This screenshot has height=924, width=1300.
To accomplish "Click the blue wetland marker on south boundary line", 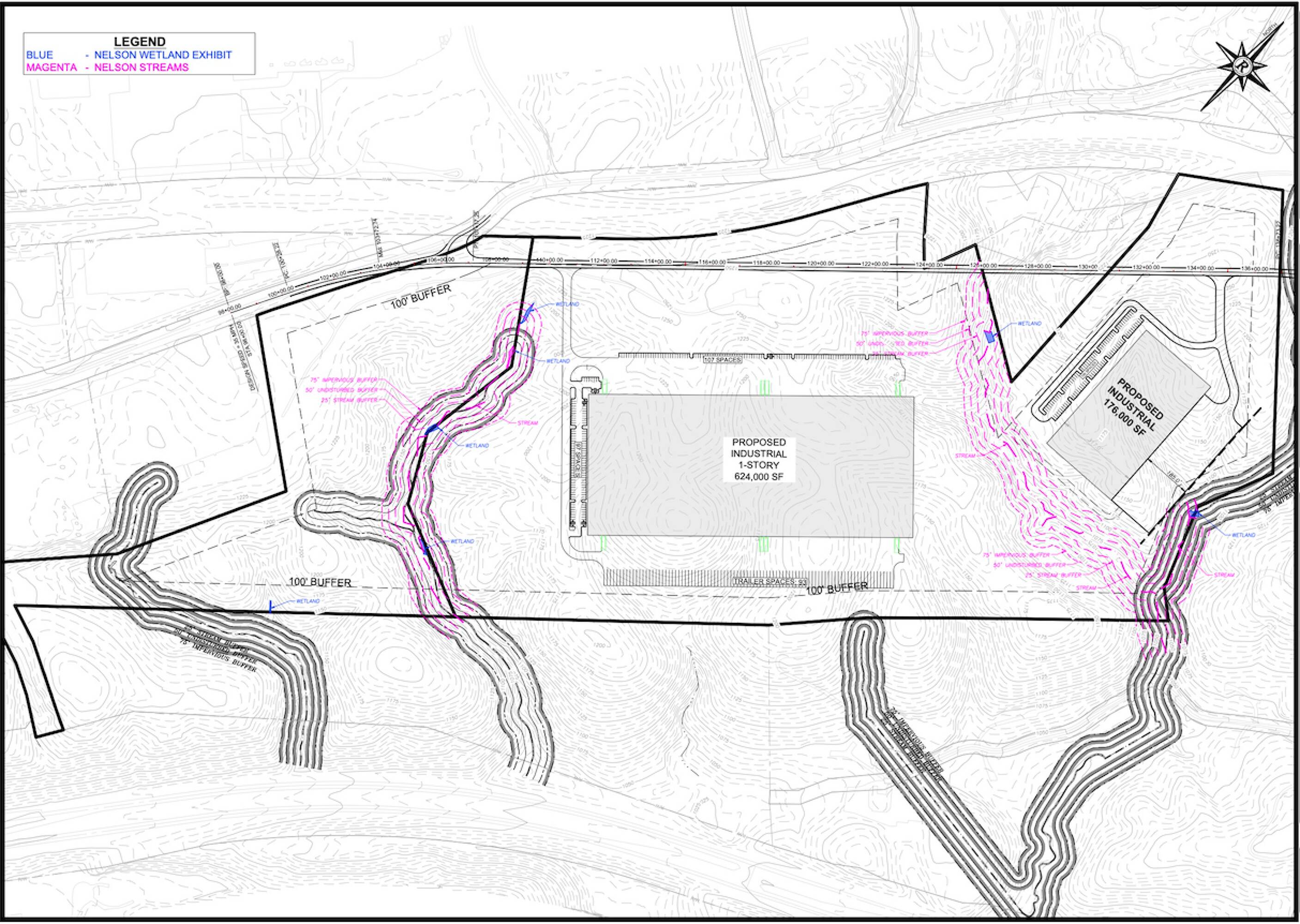I will tap(271, 606).
